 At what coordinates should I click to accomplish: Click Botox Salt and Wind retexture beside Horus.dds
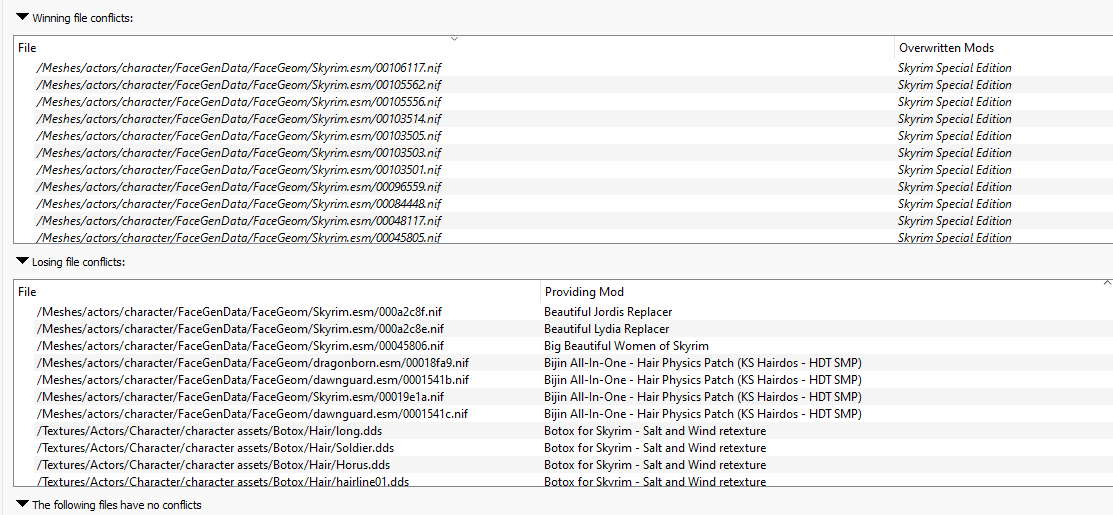655,465
